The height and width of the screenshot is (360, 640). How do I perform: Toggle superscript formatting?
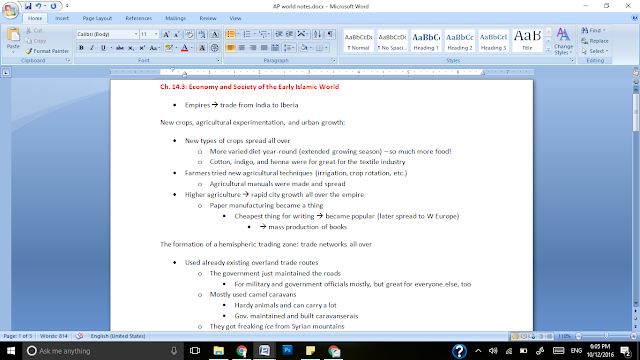(142, 48)
